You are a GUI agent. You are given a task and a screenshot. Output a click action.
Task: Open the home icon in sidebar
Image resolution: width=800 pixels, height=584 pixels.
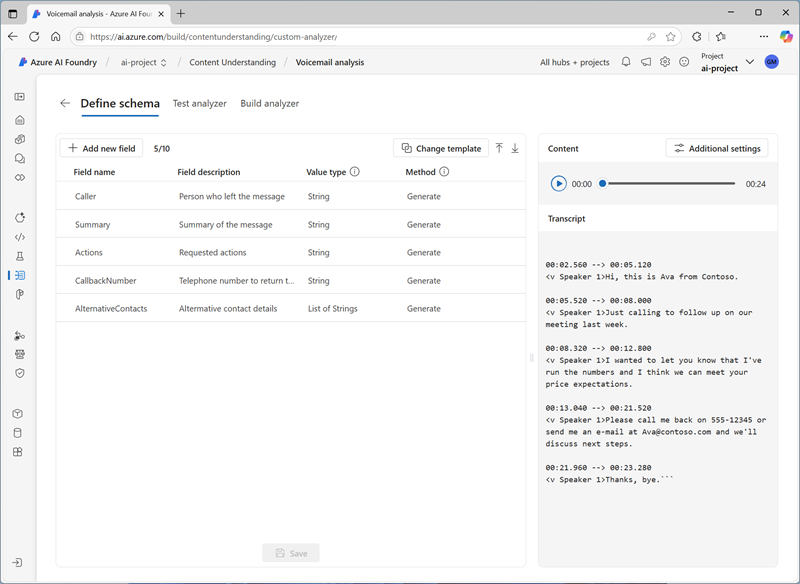(19, 120)
